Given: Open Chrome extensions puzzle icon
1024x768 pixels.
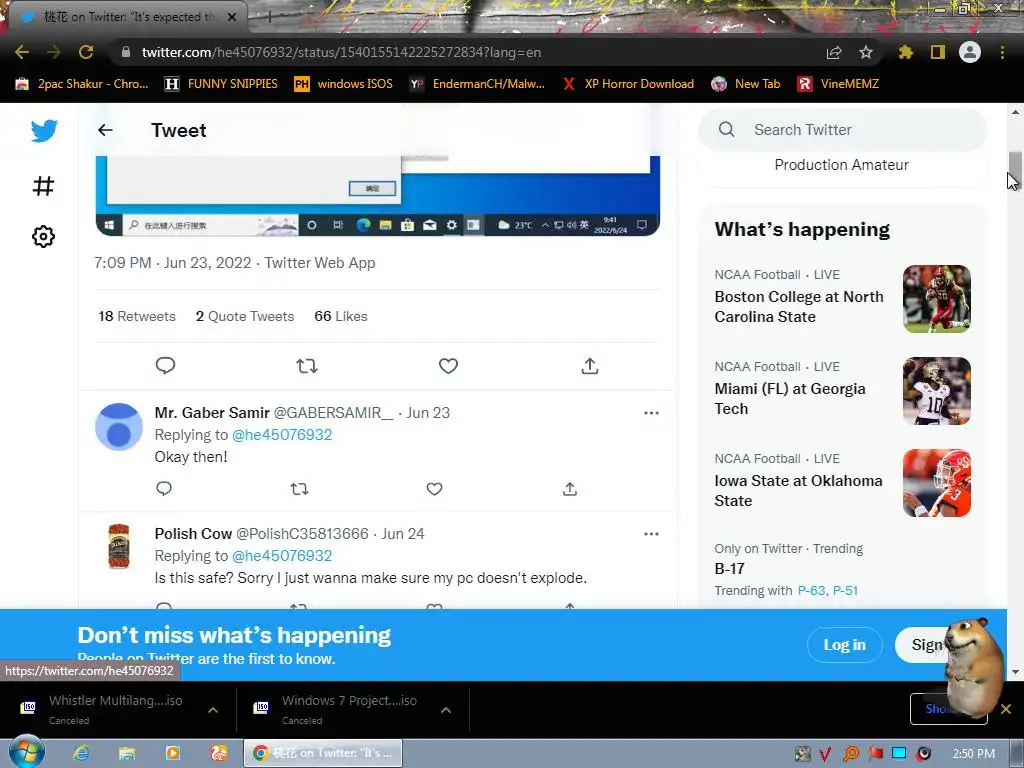Looking at the screenshot, I should 906,52.
